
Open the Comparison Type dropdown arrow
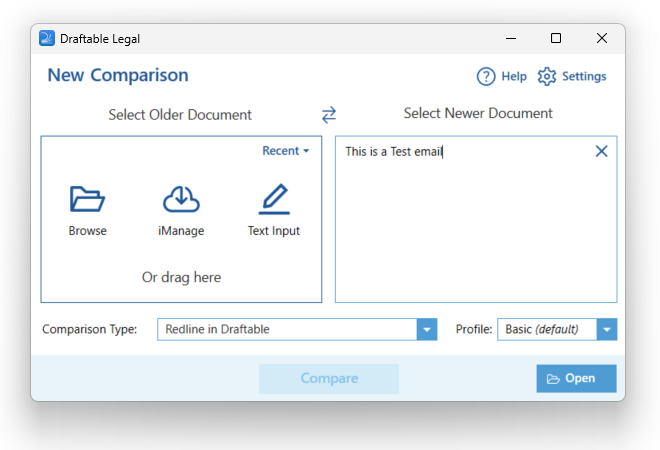pos(427,329)
